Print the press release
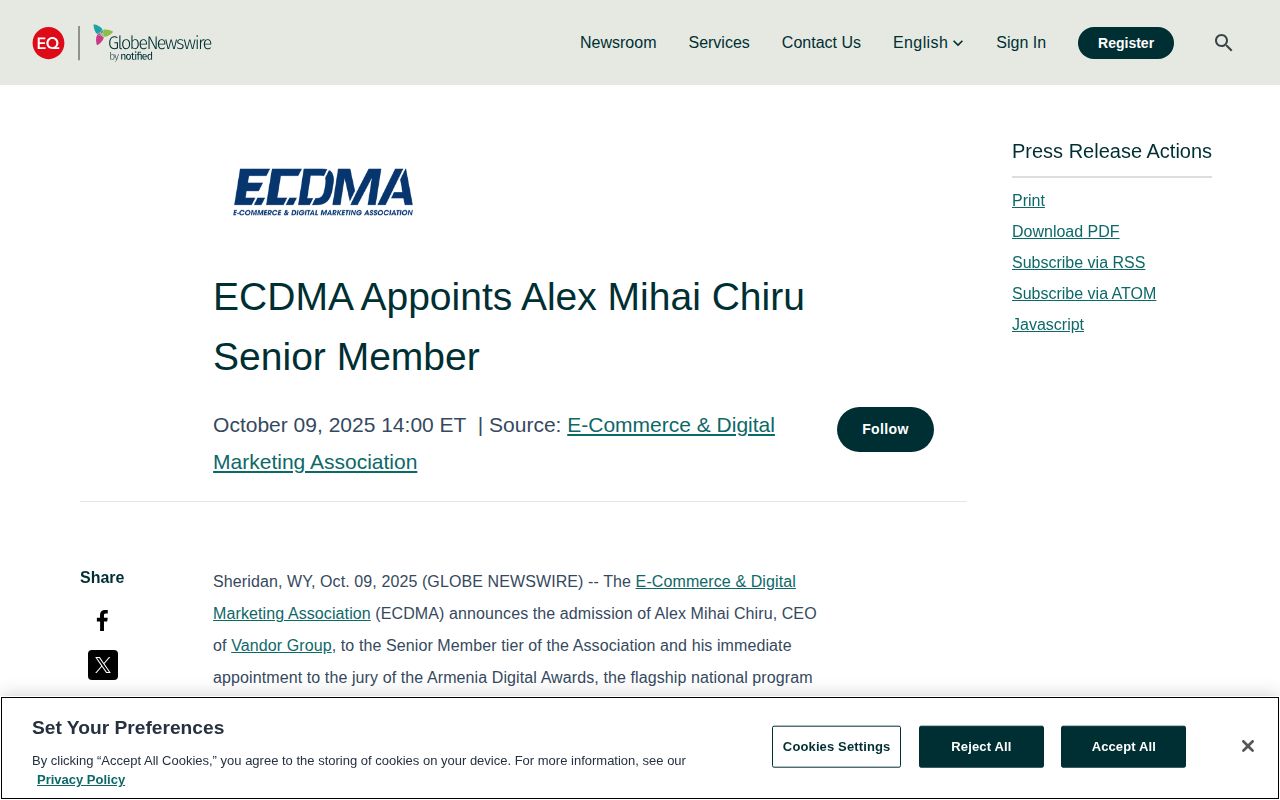Image resolution: width=1280 pixels, height=800 pixels. coord(1028,200)
